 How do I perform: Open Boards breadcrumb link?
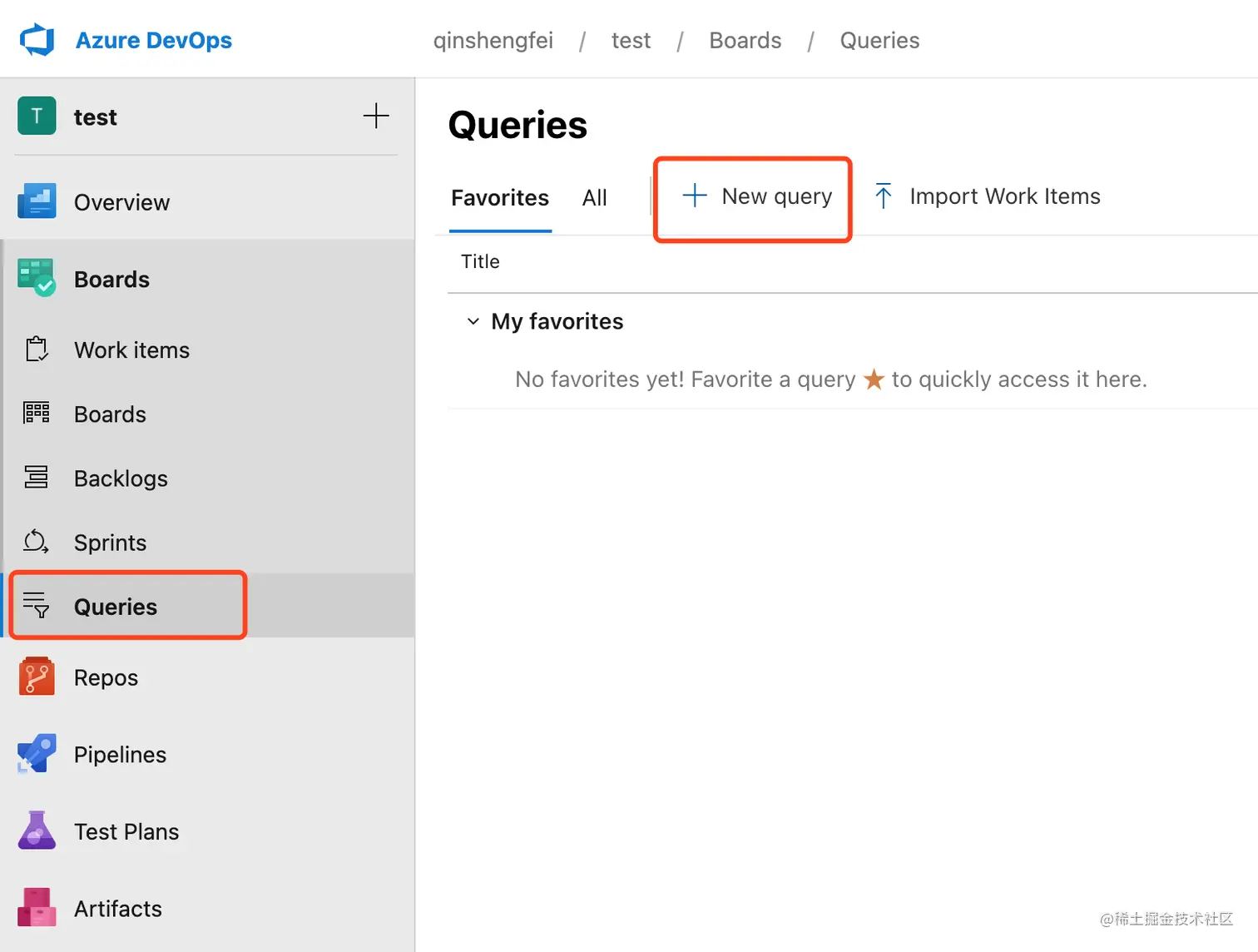coord(745,40)
